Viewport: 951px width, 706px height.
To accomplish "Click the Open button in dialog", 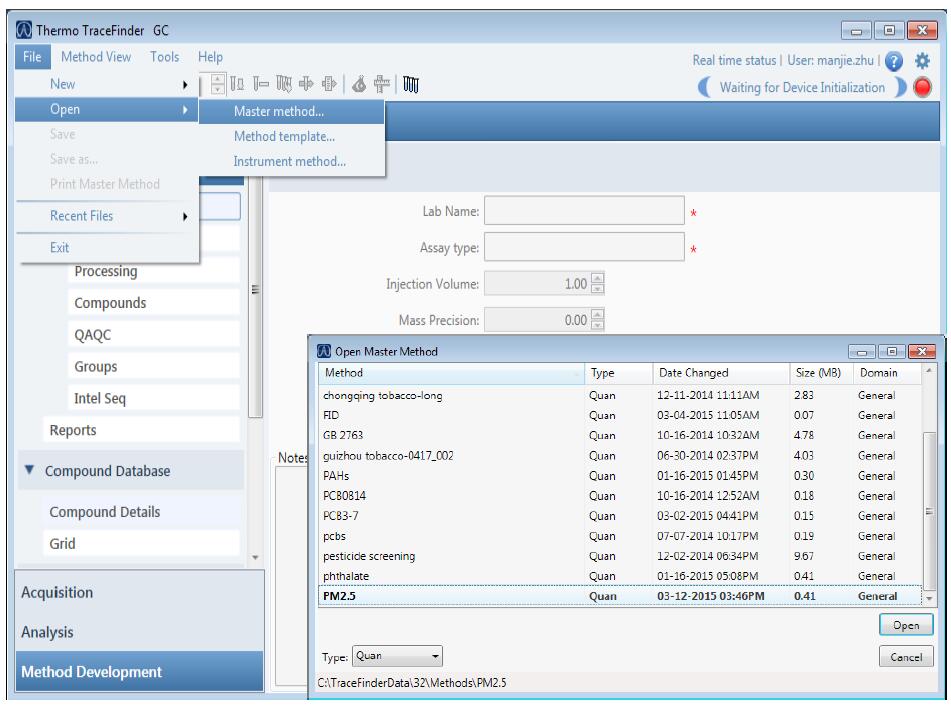I will pos(906,625).
